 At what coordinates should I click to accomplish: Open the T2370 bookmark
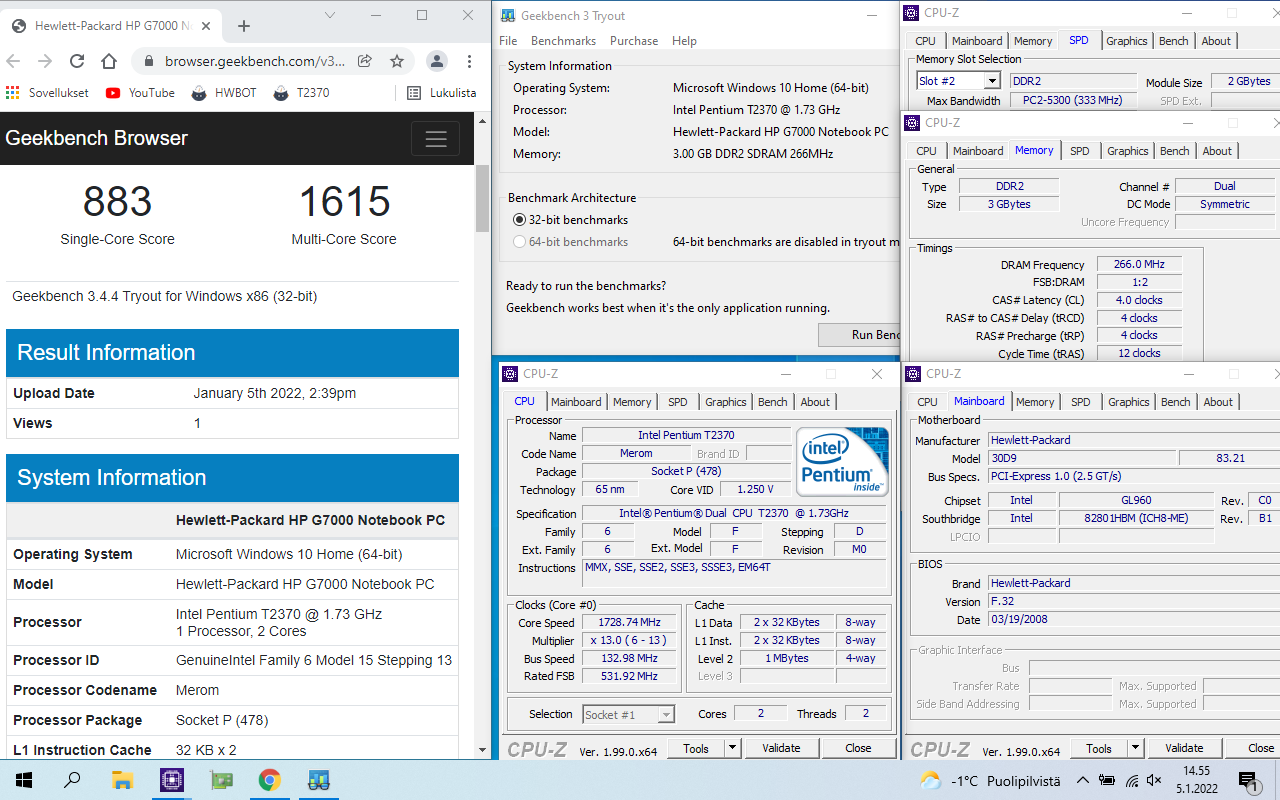coord(301,93)
